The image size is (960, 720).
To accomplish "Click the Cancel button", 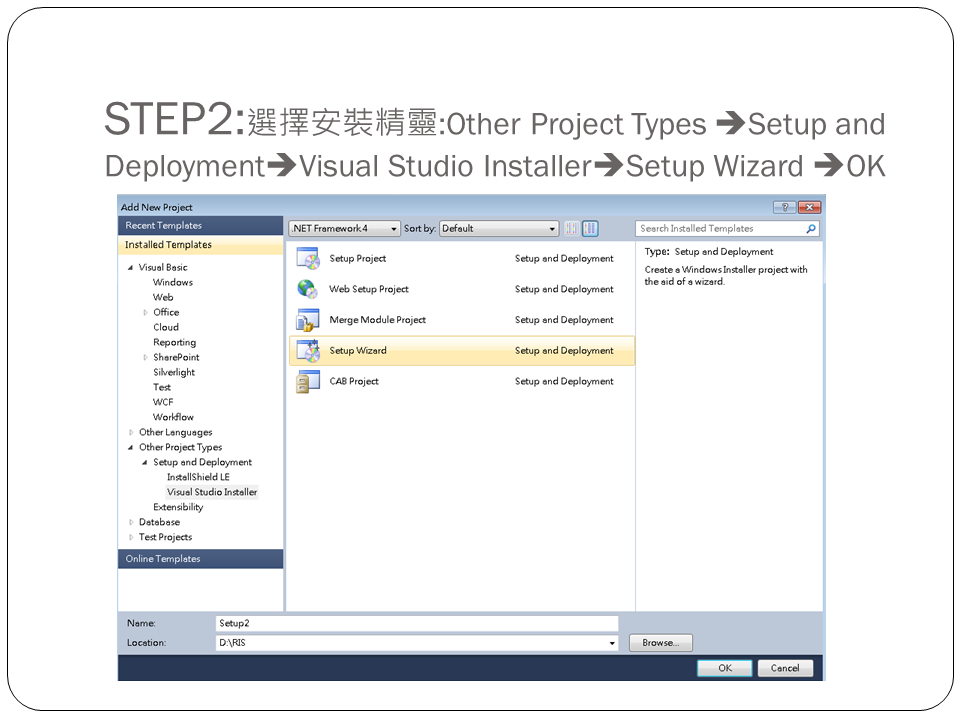I will pyautogui.click(x=785, y=668).
